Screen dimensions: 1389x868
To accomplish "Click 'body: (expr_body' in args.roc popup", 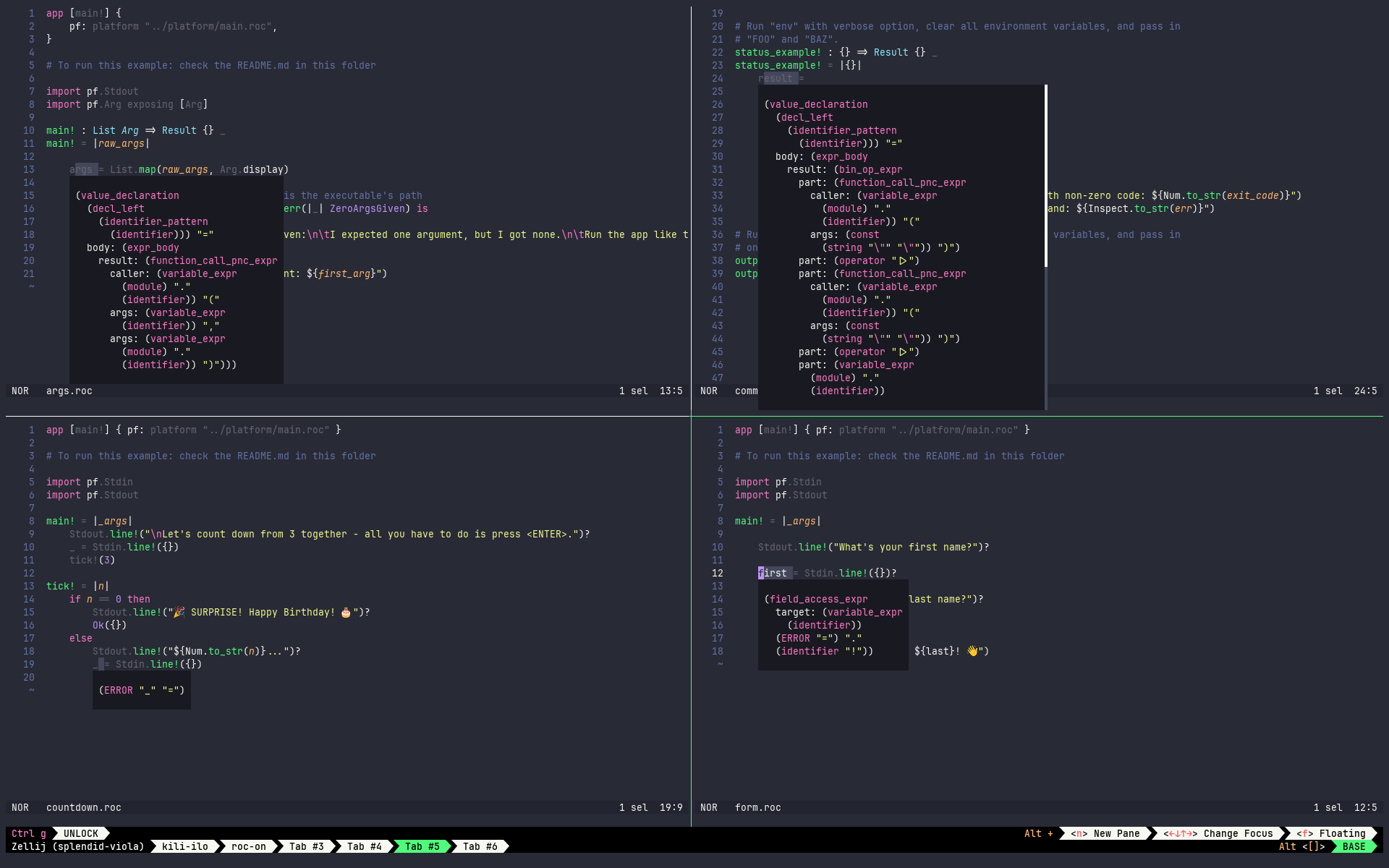I will click(x=133, y=247).
